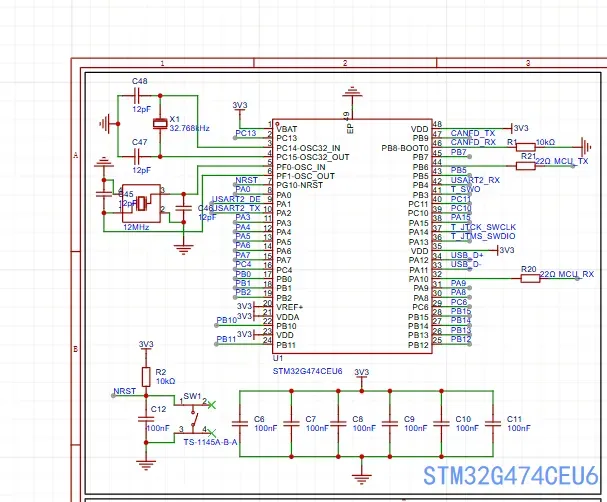Select the USART2_RX net label

[475, 180]
